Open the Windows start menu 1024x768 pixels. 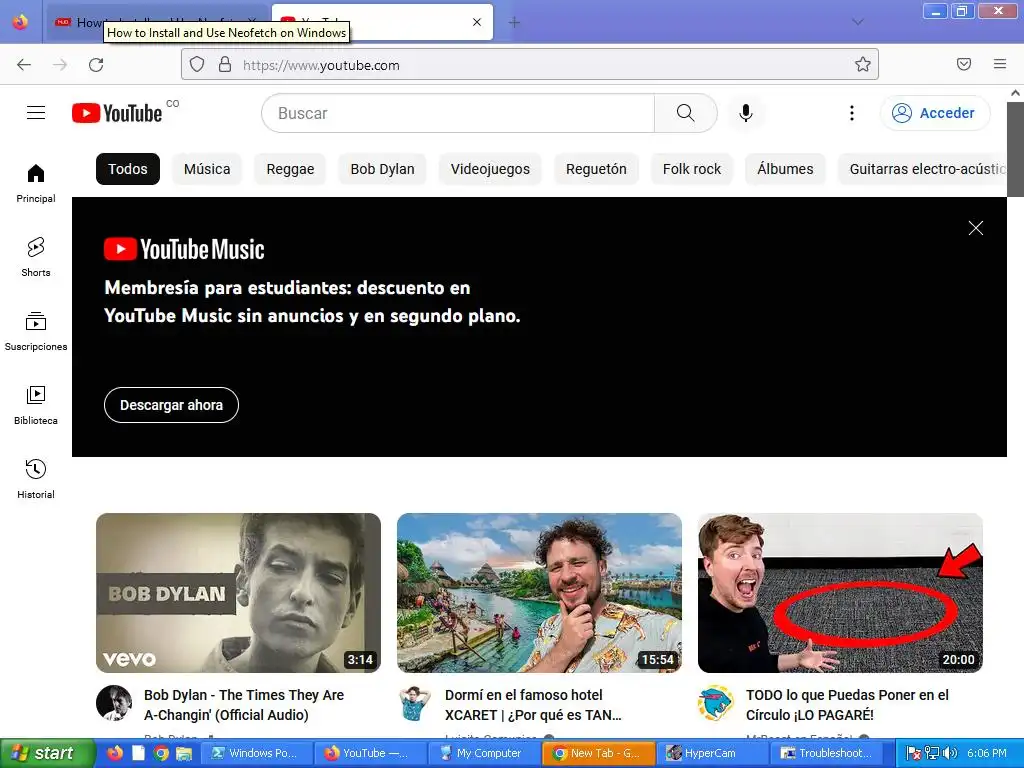pos(46,753)
